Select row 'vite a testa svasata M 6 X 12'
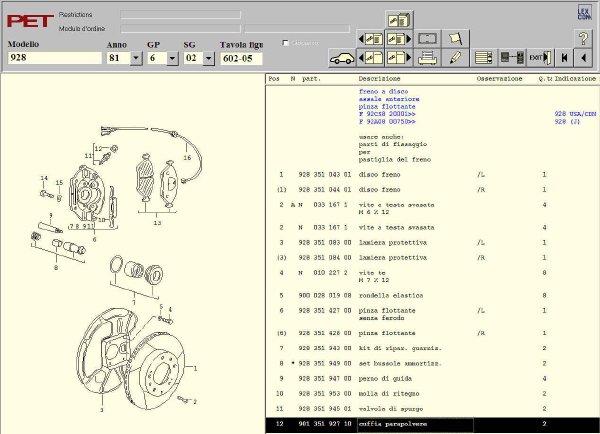Viewport: 600px width, 434px height. click(432, 208)
